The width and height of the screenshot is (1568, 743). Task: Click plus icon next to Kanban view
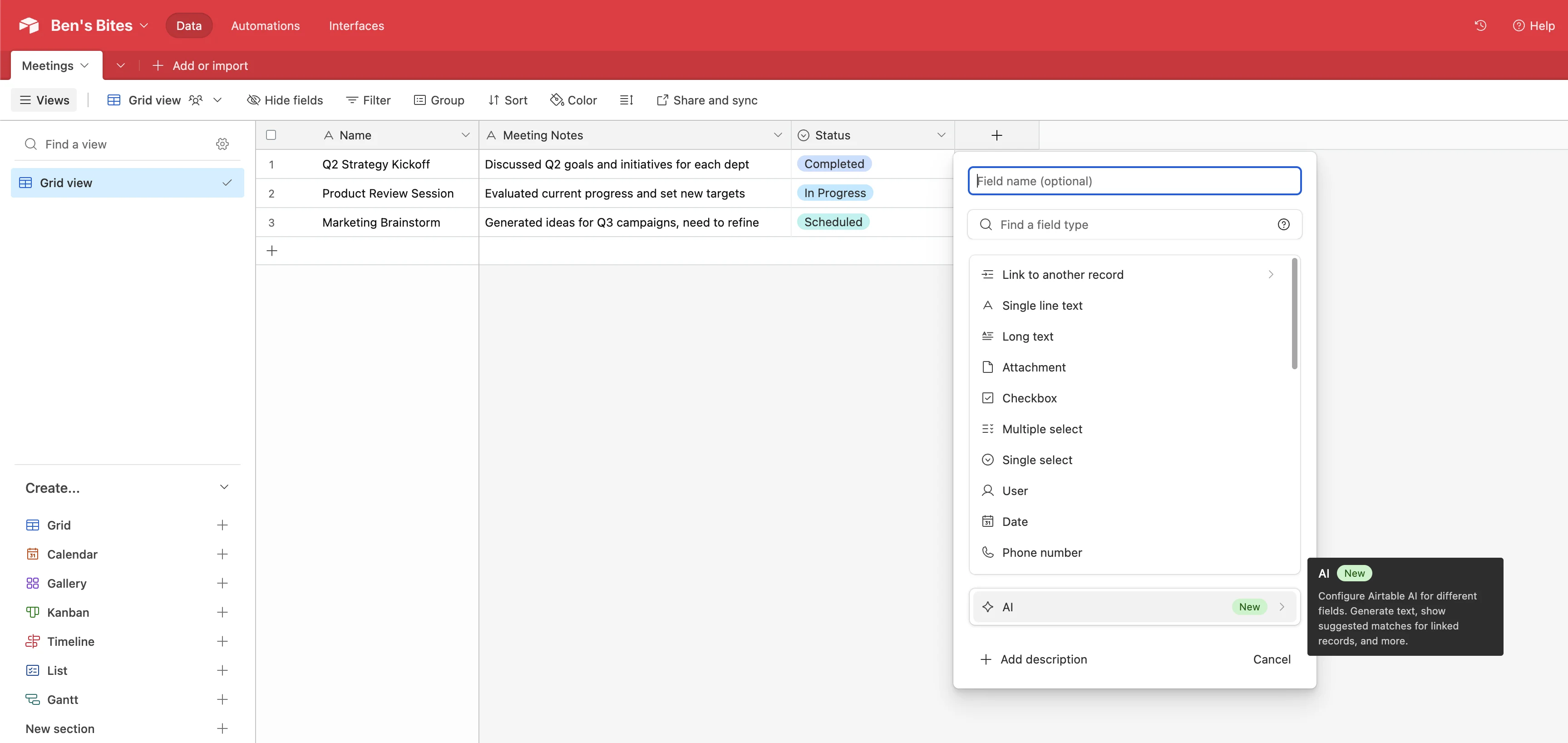[222, 612]
